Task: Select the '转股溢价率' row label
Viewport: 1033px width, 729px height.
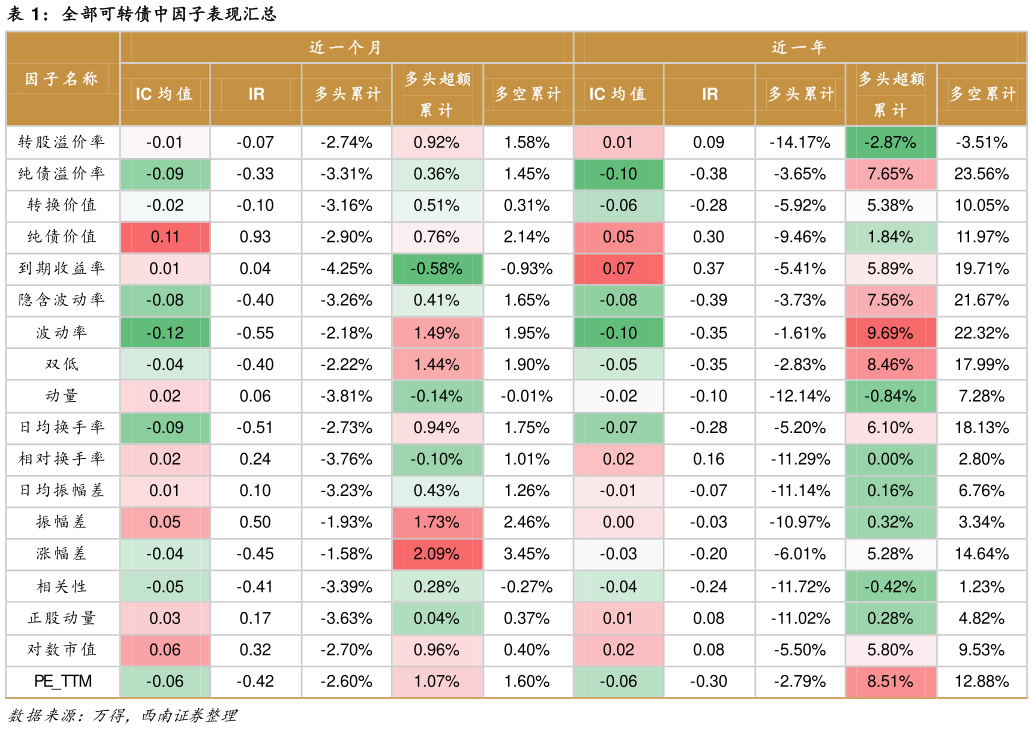Action: pos(62,142)
